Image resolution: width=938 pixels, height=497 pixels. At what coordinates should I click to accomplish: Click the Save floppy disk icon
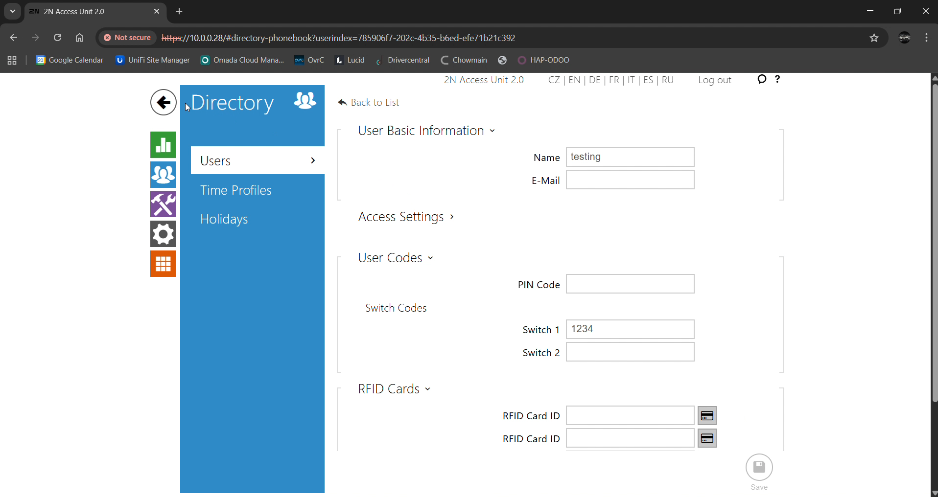click(x=759, y=468)
